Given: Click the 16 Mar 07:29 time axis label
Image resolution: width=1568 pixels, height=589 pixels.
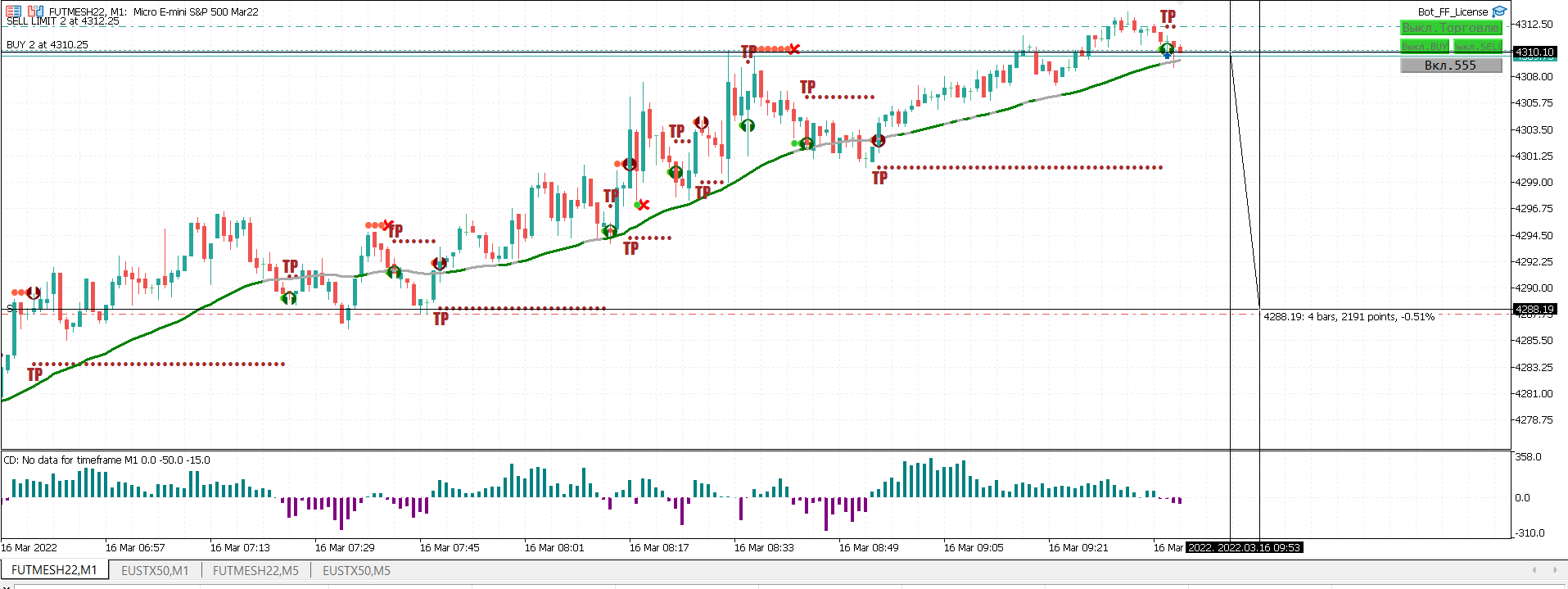Looking at the screenshot, I should coord(345,548).
